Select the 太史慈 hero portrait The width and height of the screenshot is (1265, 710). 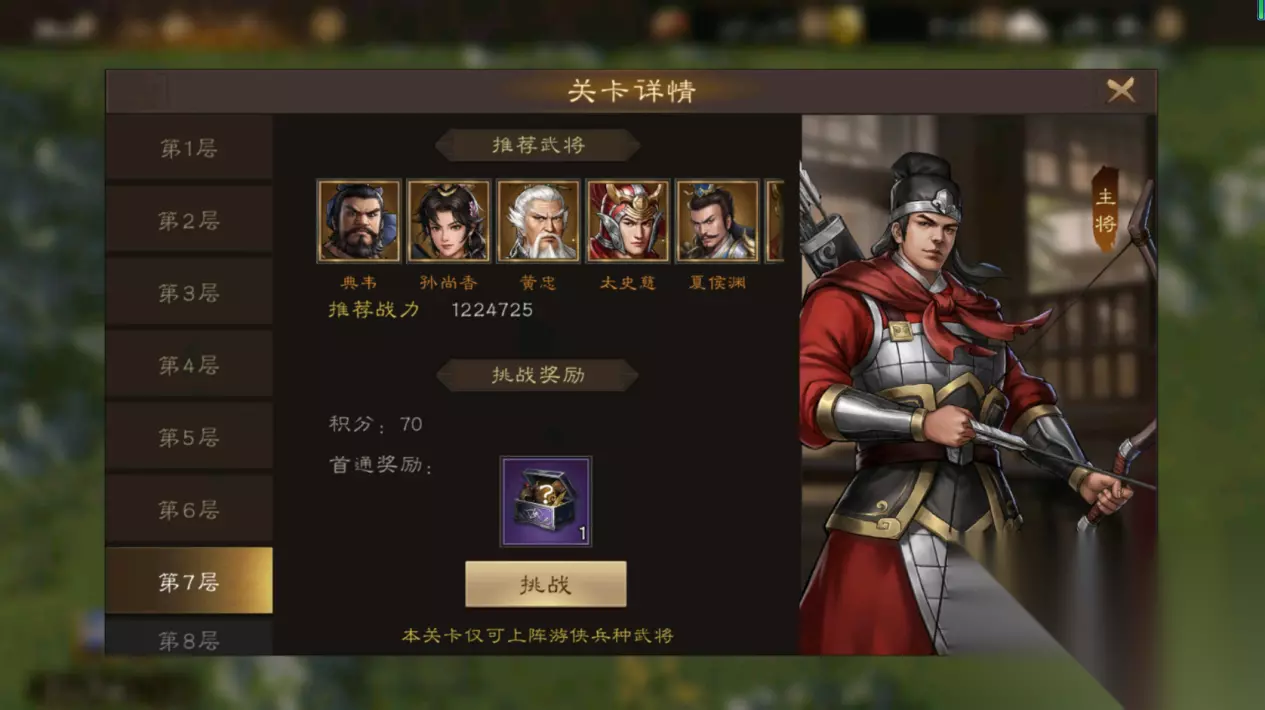pos(628,221)
